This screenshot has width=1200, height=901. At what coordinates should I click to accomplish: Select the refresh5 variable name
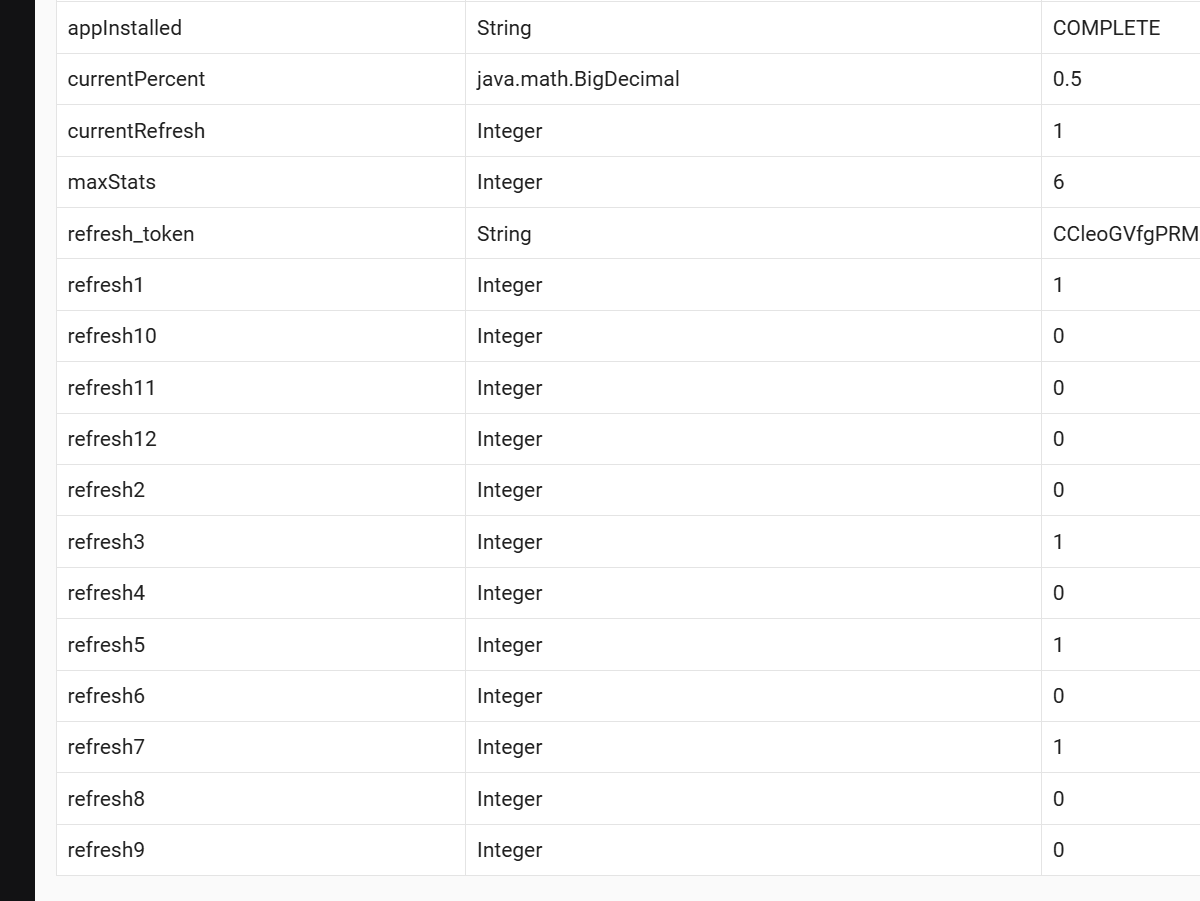pos(106,645)
